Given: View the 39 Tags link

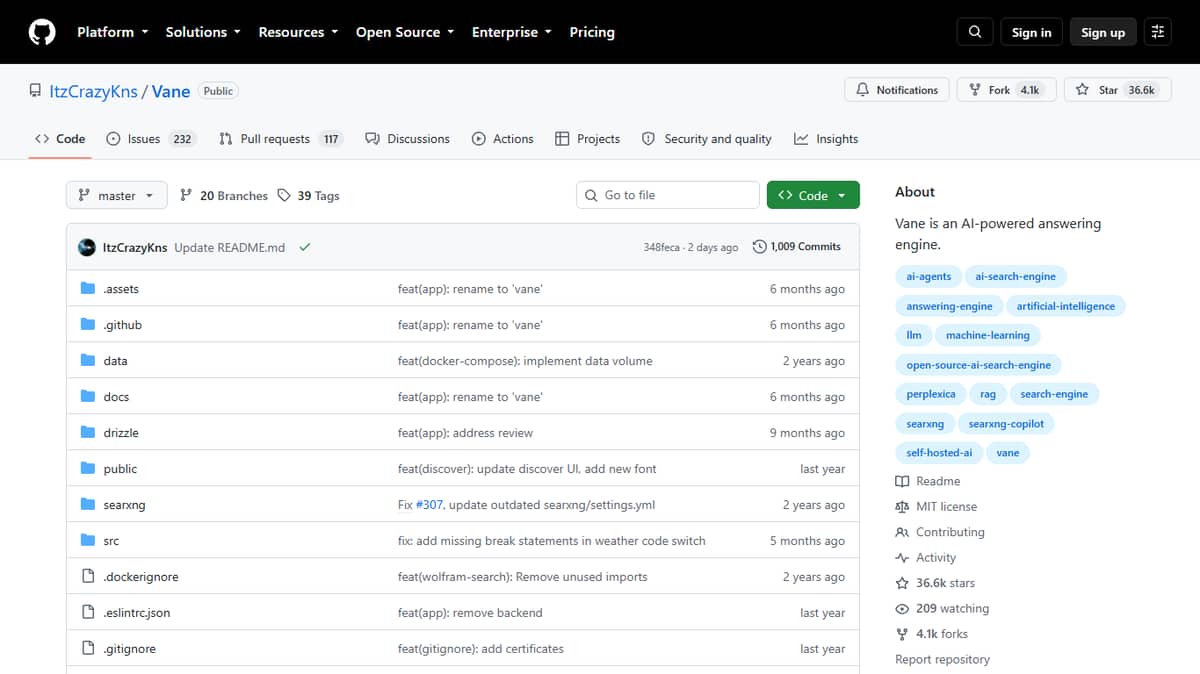Looking at the screenshot, I should pyautogui.click(x=309, y=196).
